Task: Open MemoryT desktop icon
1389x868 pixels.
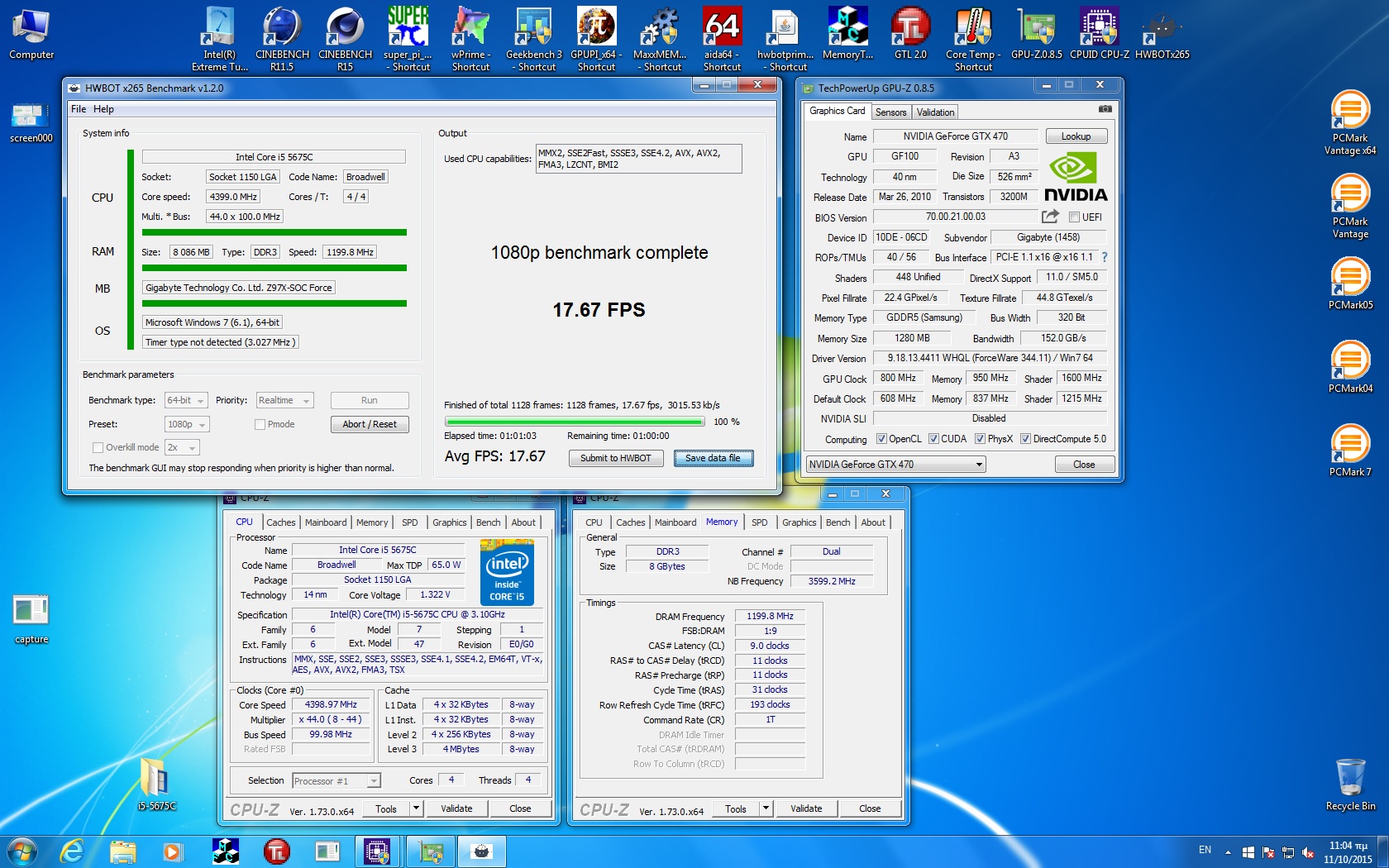Action: click(x=847, y=34)
